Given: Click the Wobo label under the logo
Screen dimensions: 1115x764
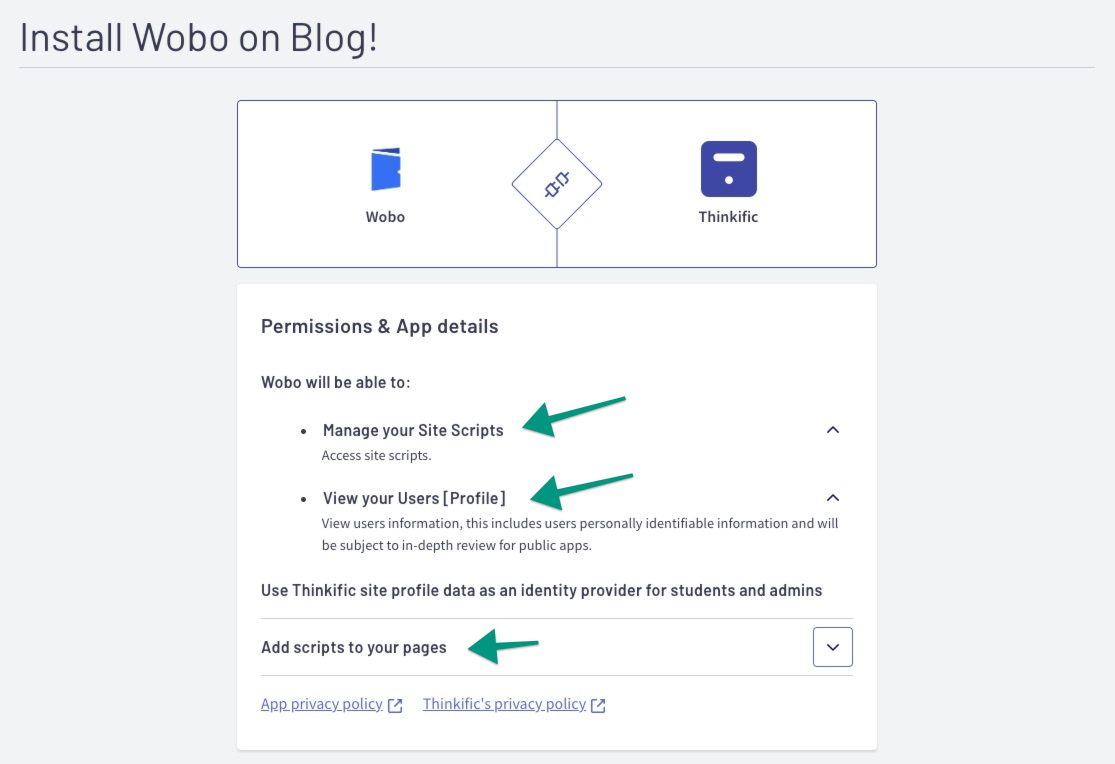Looking at the screenshot, I should [385, 217].
